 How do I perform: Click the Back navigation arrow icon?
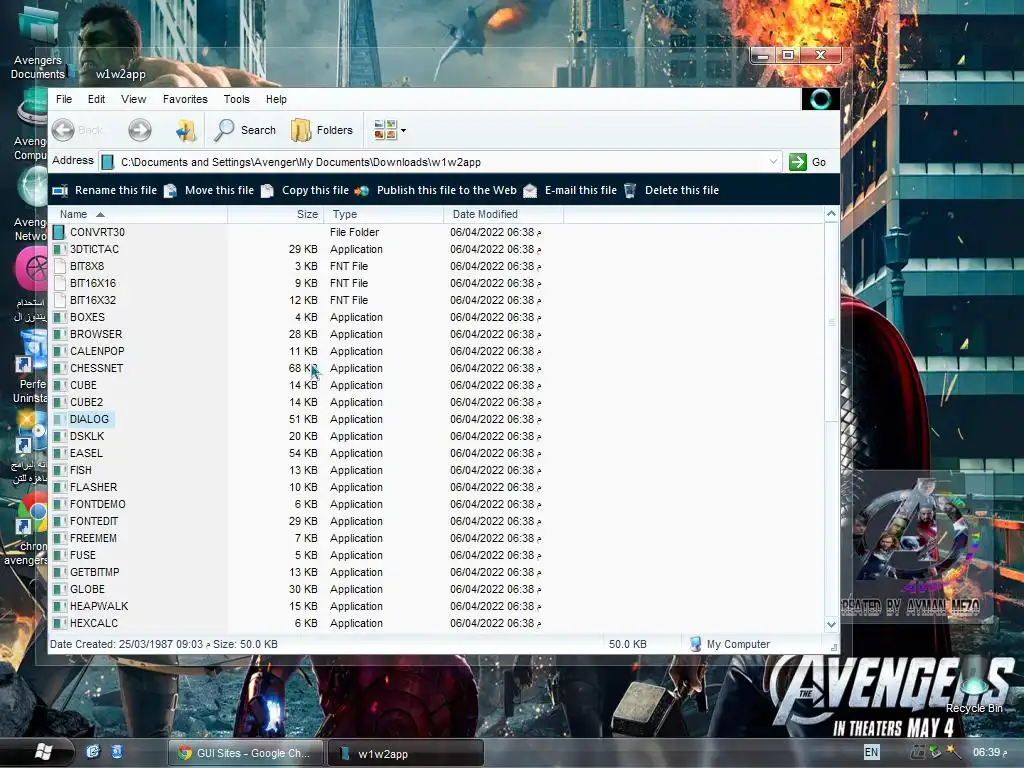click(x=63, y=130)
